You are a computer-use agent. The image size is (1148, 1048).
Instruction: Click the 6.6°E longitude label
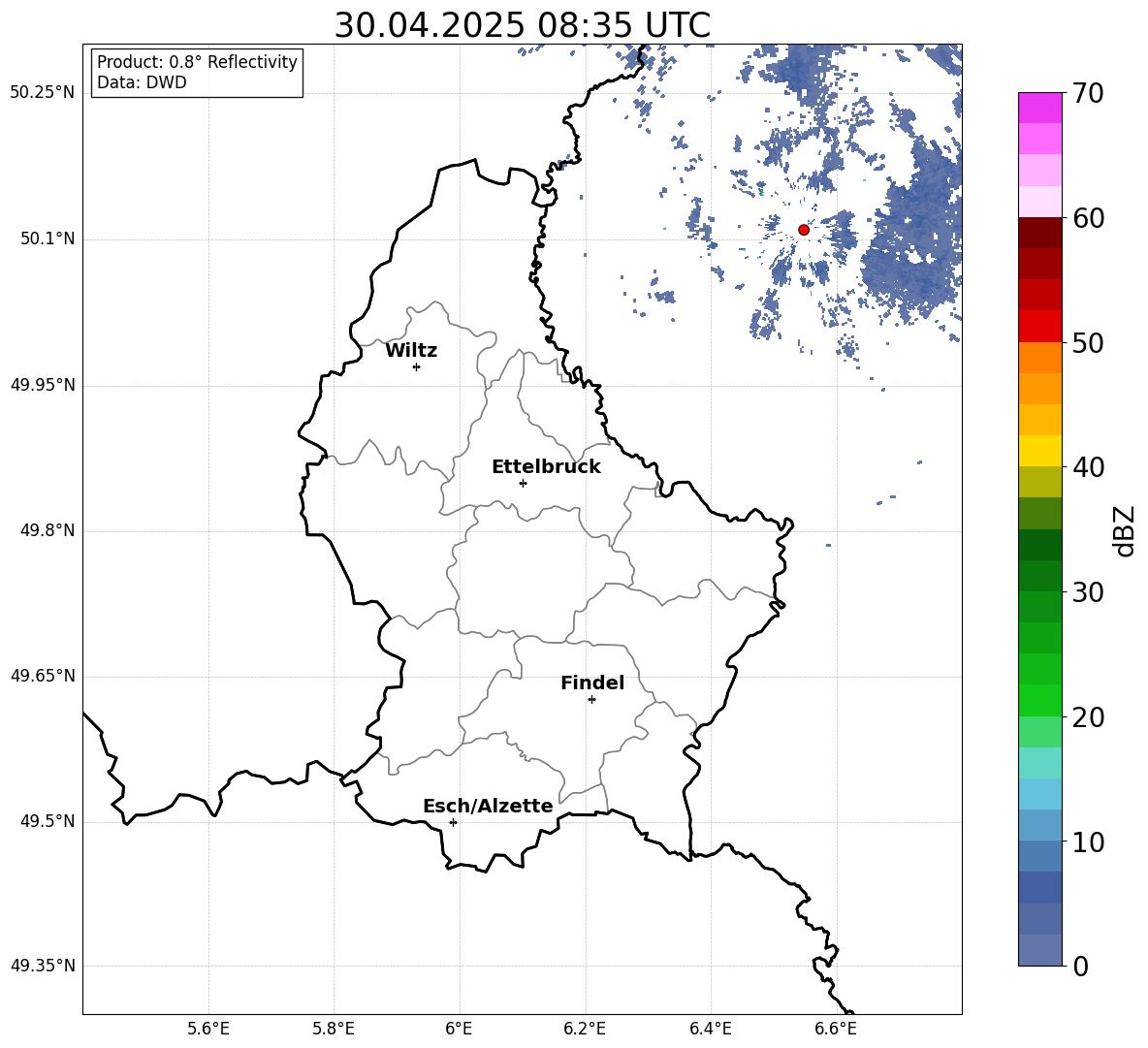click(x=836, y=1029)
